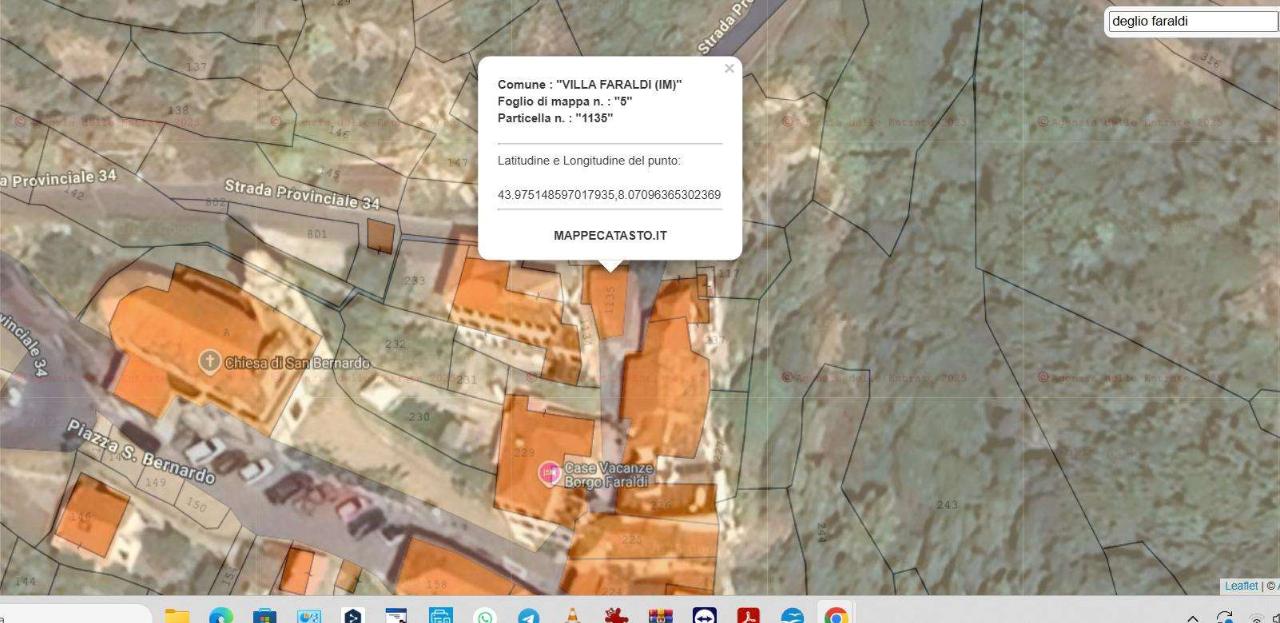Image resolution: width=1280 pixels, height=623 pixels.
Task: Click the search field containing 'deglio faraldi'
Action: [1191, 21]
